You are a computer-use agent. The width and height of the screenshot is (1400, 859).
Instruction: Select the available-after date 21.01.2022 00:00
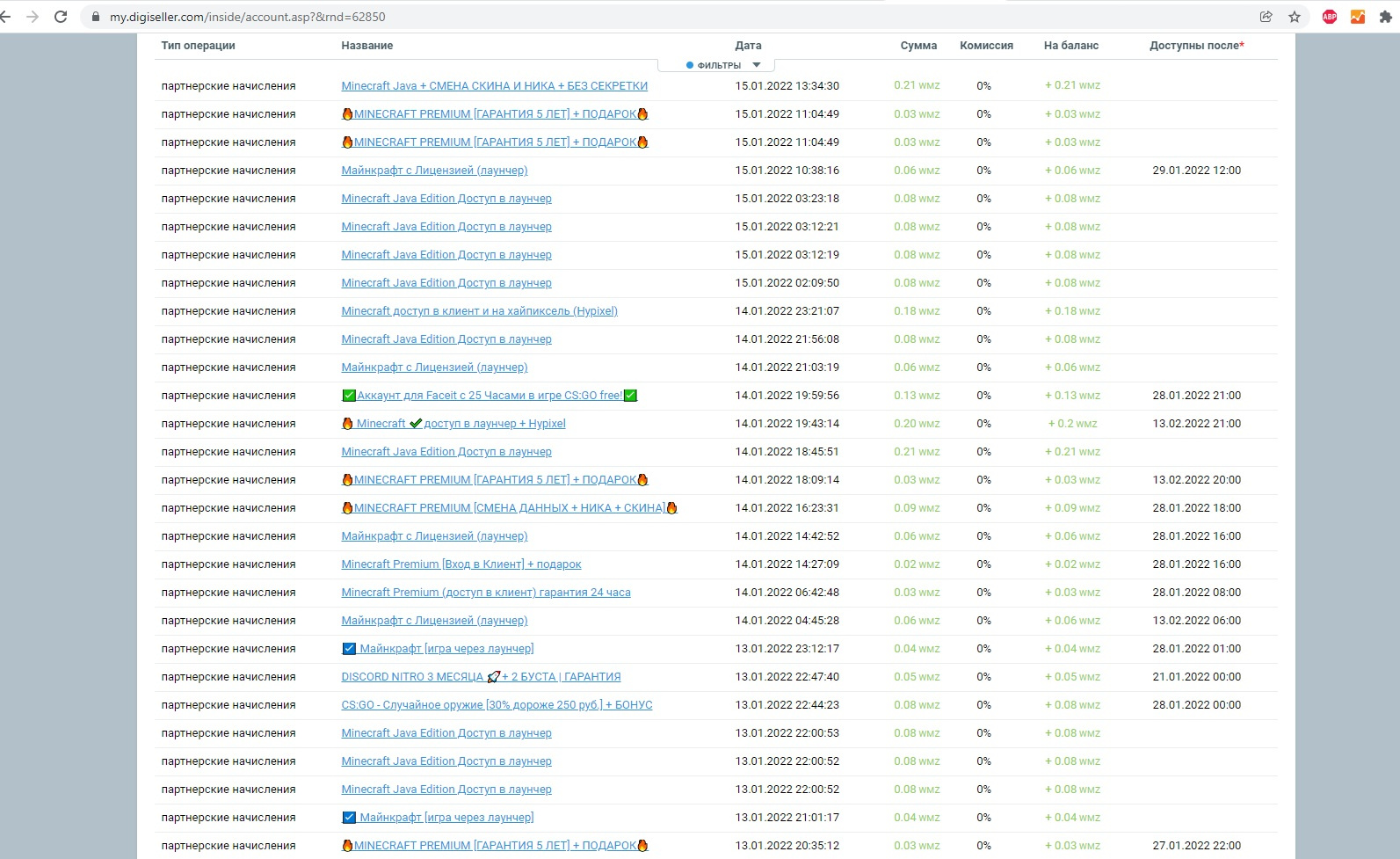1197,677
